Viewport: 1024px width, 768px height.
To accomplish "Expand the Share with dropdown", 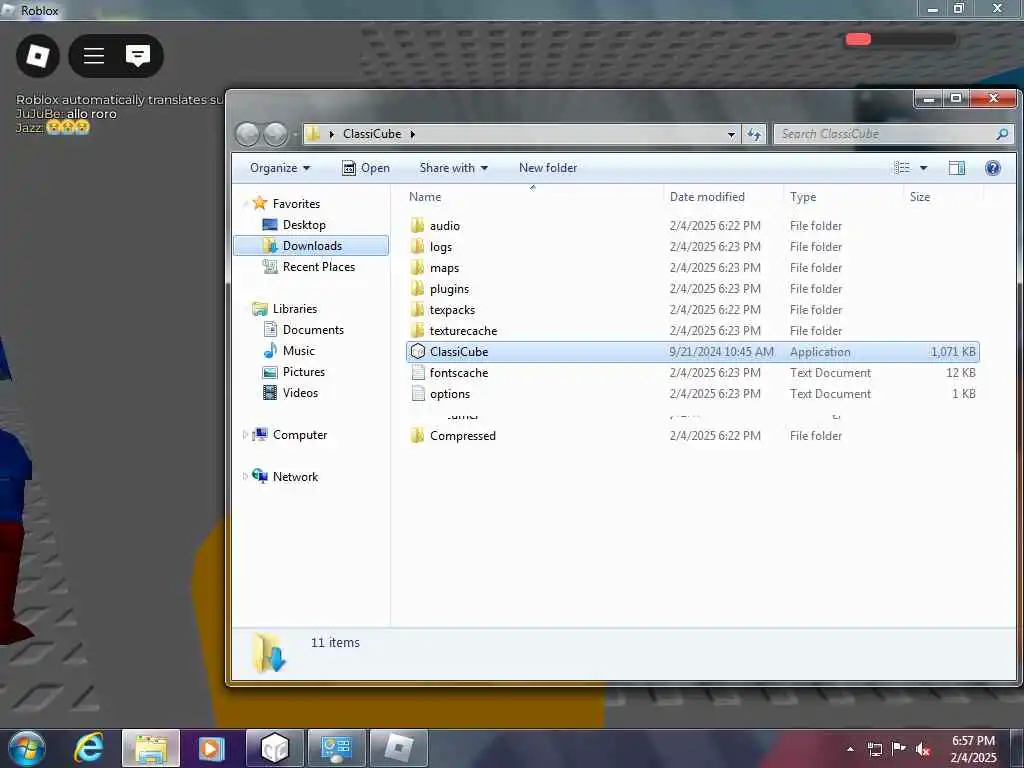I will pyautogui.click(x=453, y=168).
